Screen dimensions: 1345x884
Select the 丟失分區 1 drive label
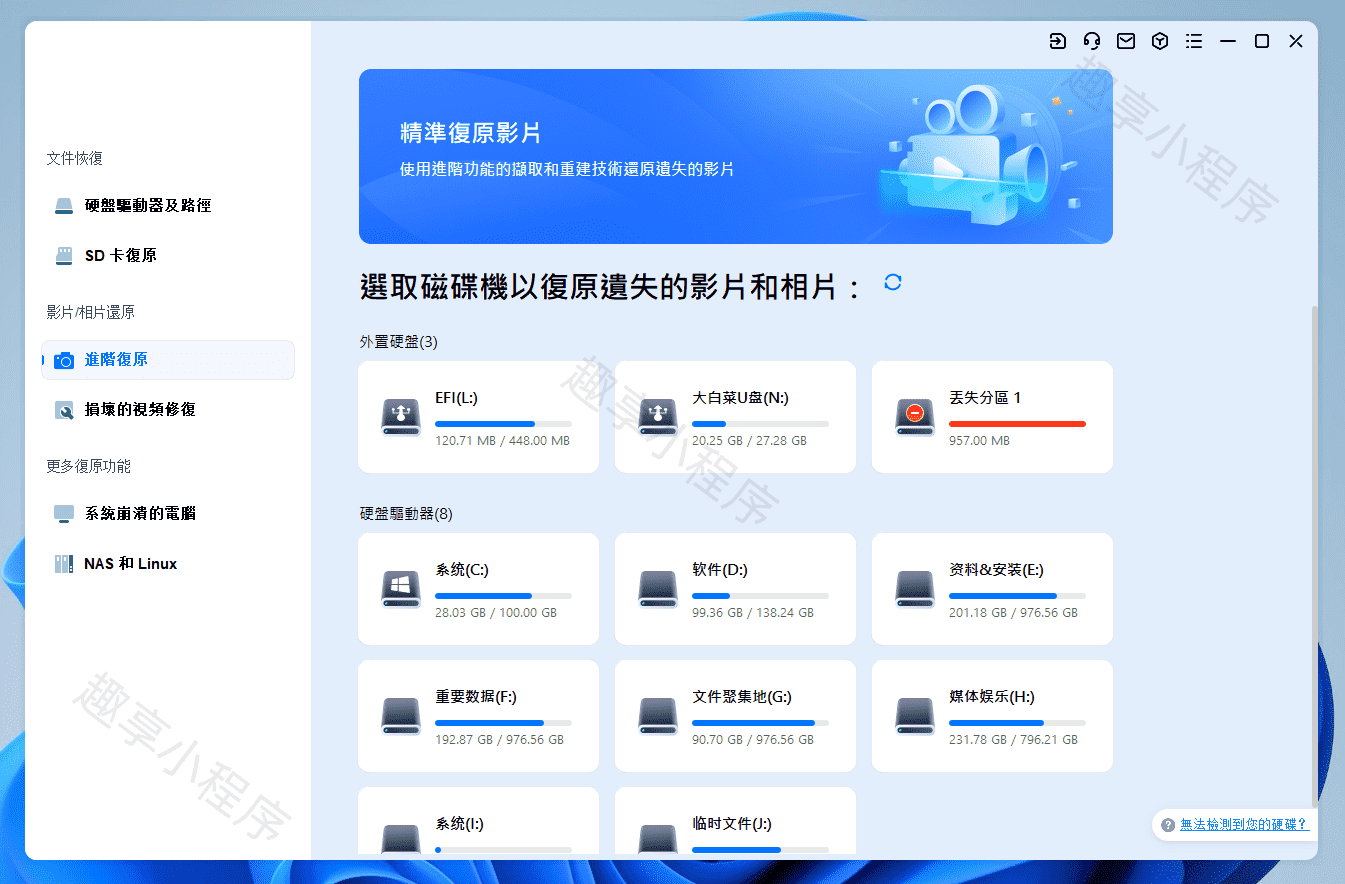(x=985, y=398)
